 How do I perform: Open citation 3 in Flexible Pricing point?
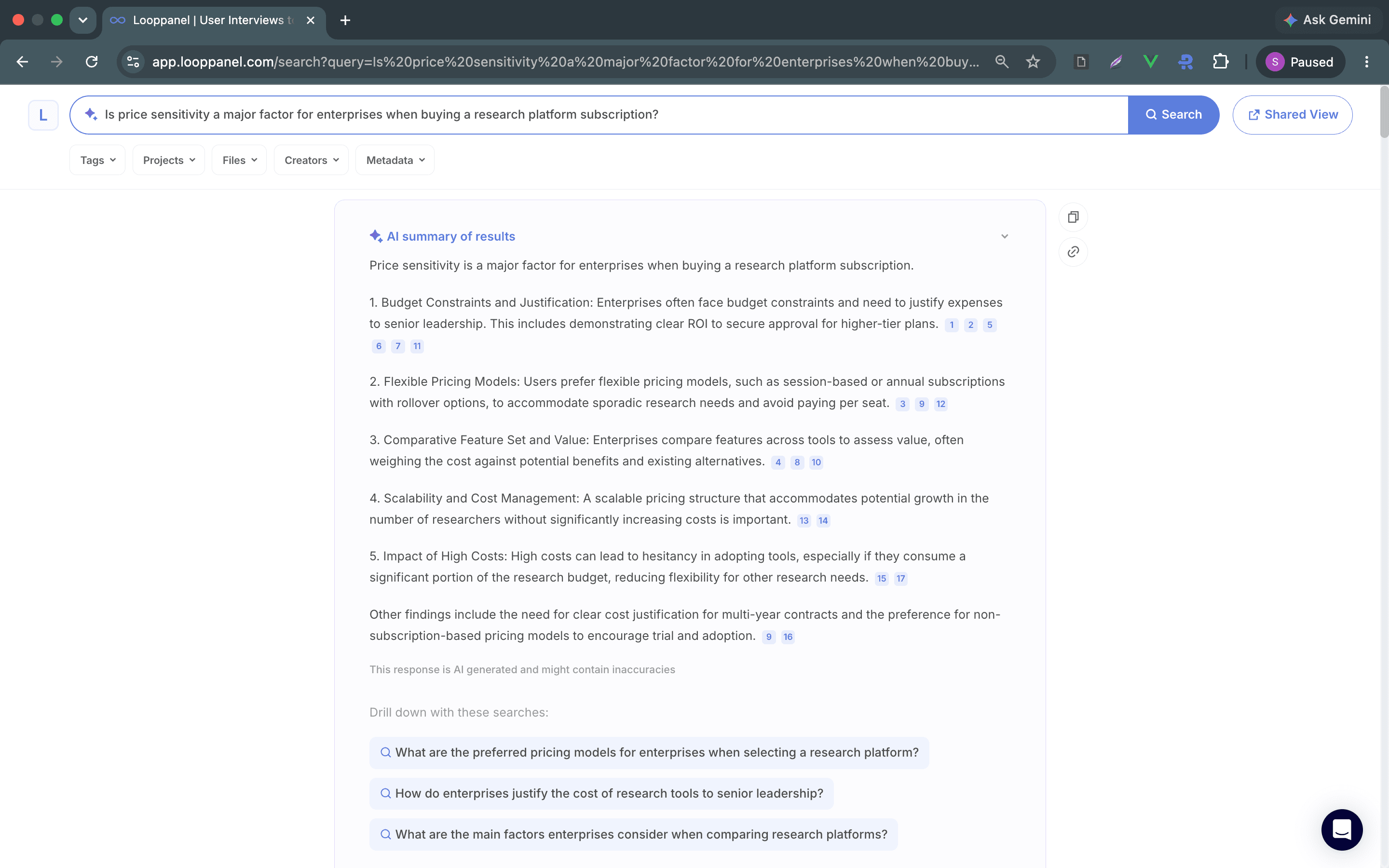(902, 404)
